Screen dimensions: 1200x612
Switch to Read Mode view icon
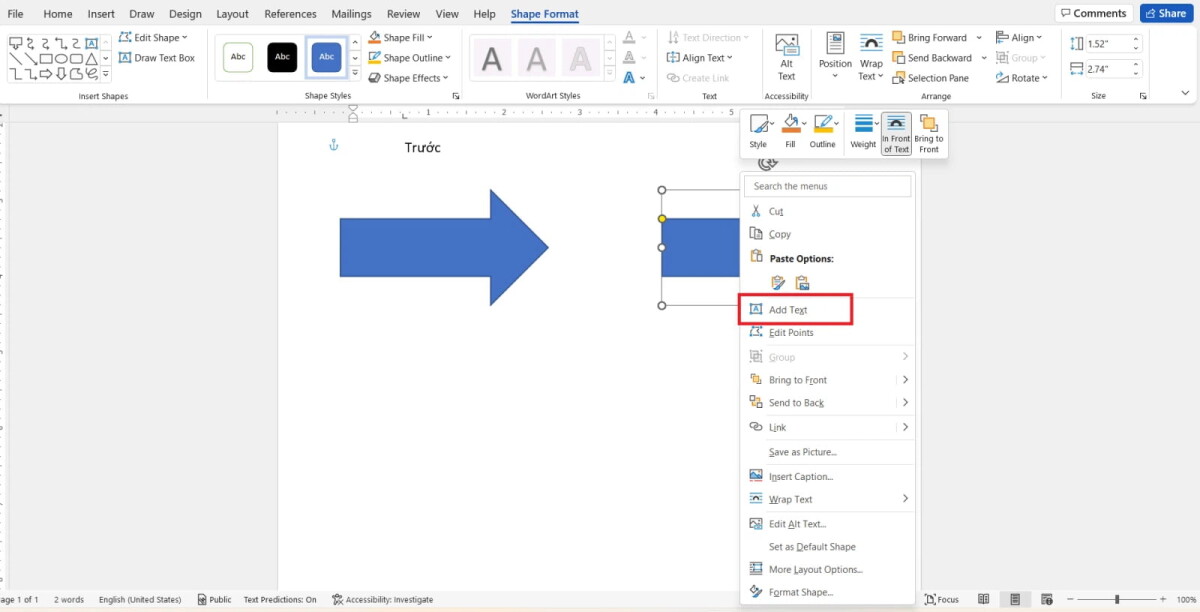[x=984, y=599]
